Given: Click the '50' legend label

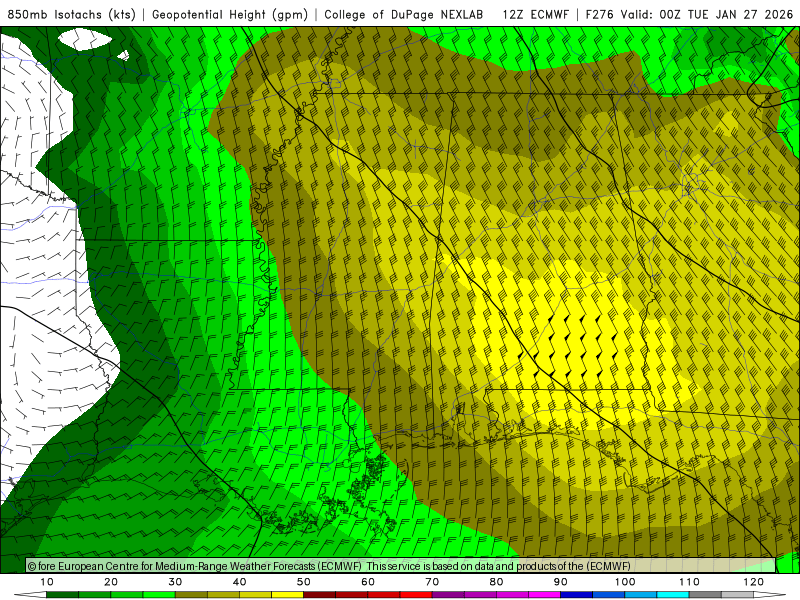Looking at the screenshot, I should (304, 582).
